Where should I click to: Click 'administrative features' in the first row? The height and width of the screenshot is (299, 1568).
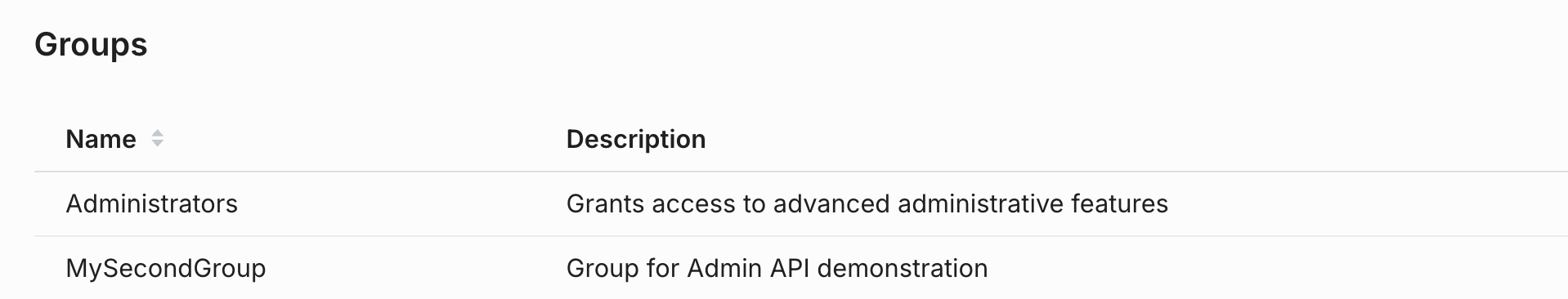pyautogui.click(x=1033, y=203)
